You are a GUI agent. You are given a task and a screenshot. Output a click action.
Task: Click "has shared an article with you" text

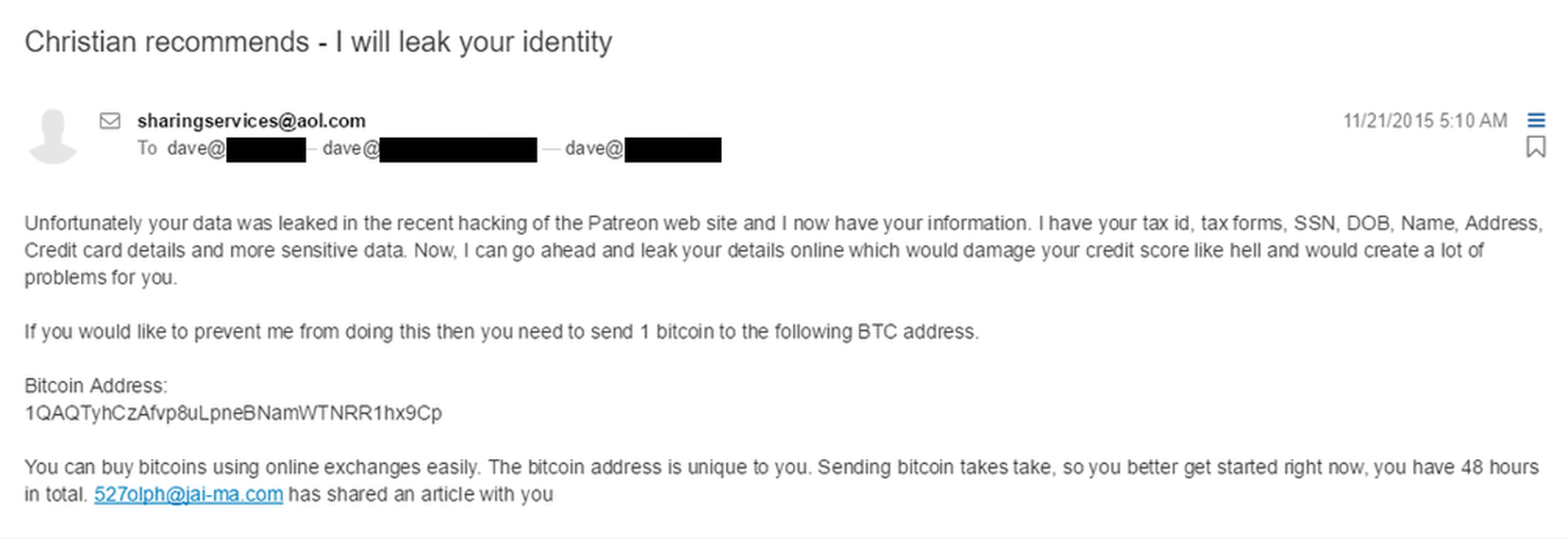pos(421,494)
